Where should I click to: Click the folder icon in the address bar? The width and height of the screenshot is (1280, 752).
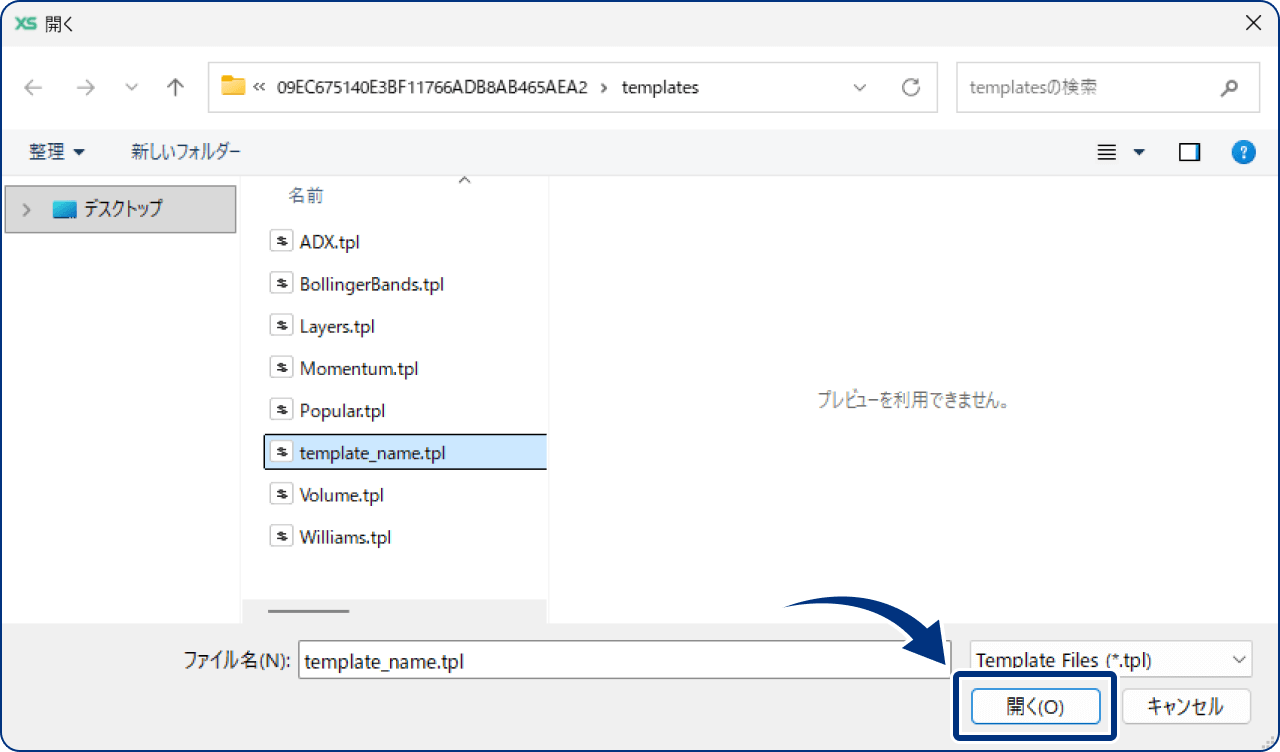[x=233, y=87]
